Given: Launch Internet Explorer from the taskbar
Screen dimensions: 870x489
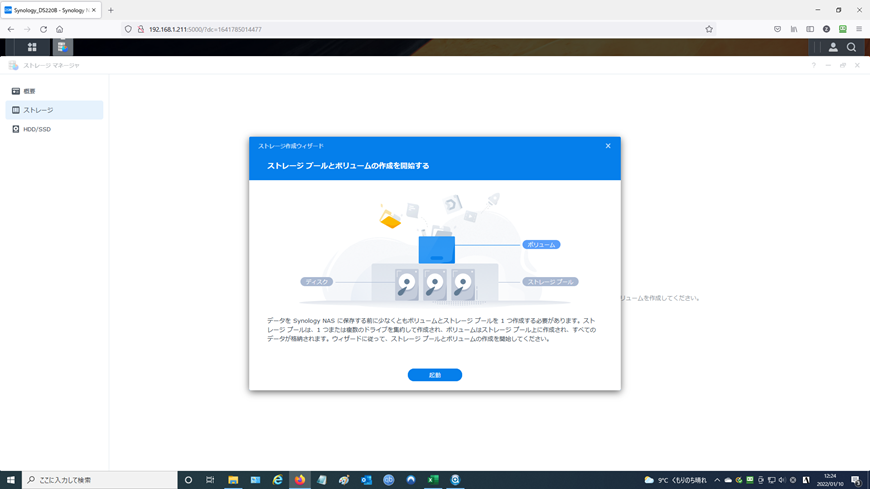Looking at the screenshot, I should pos(277,480).
